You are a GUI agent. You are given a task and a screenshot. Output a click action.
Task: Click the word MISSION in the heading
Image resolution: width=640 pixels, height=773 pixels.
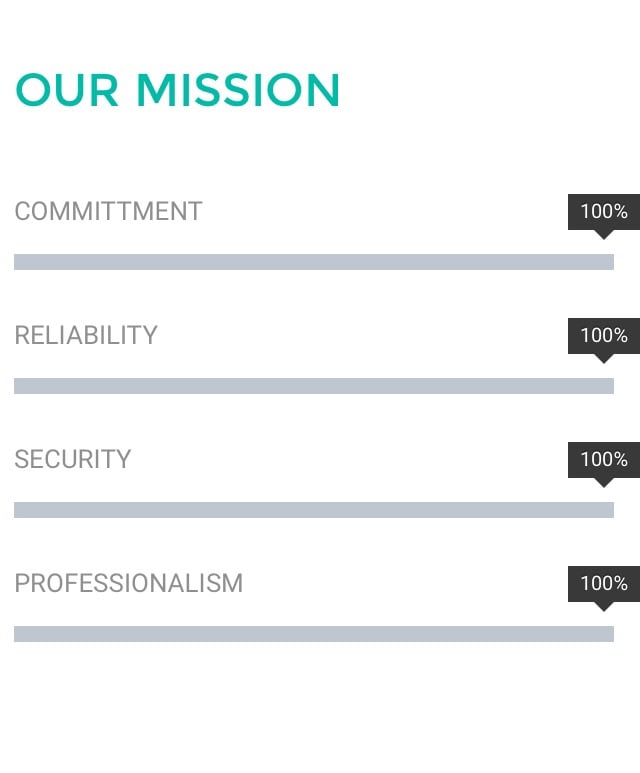(238, 90)
